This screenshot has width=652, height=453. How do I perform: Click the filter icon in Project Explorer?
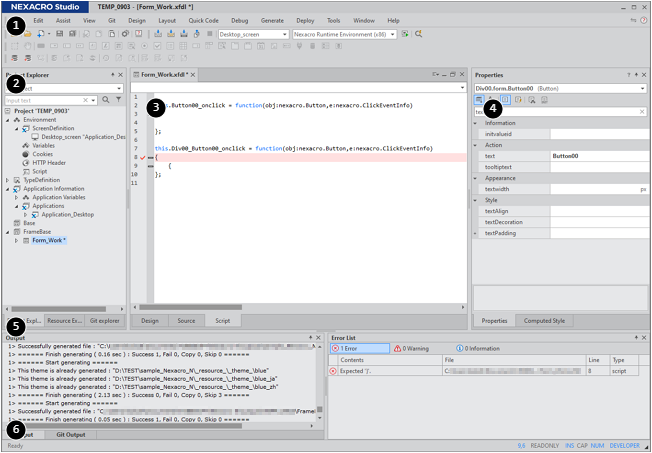(118, 100)
